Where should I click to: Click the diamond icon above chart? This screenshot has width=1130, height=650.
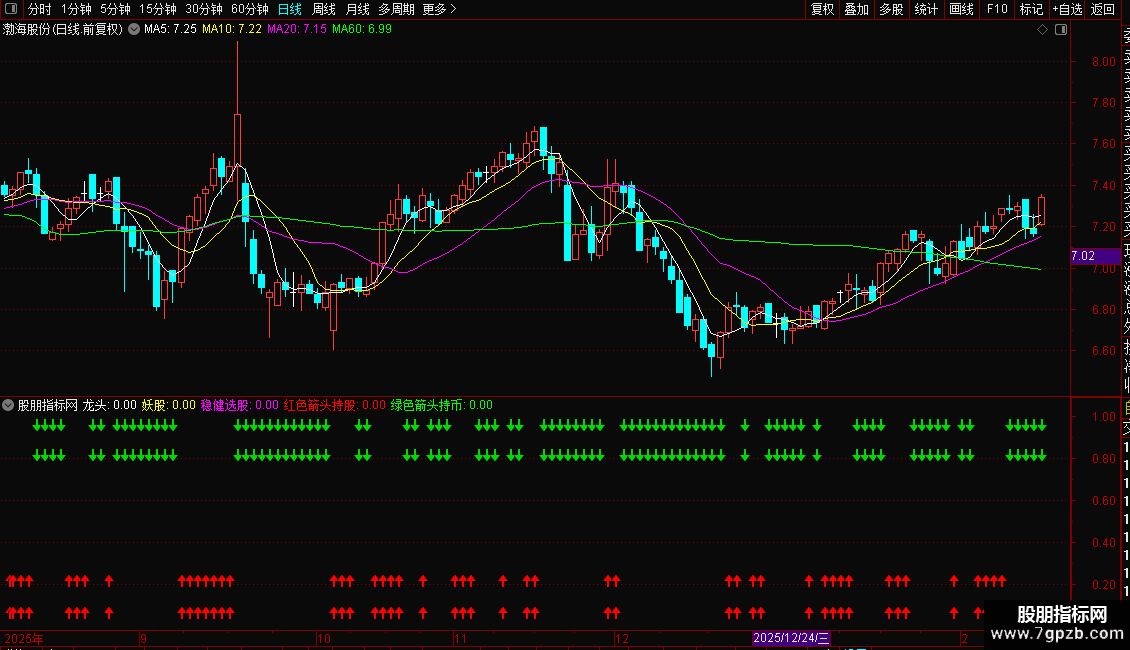tap(1042, 30)
